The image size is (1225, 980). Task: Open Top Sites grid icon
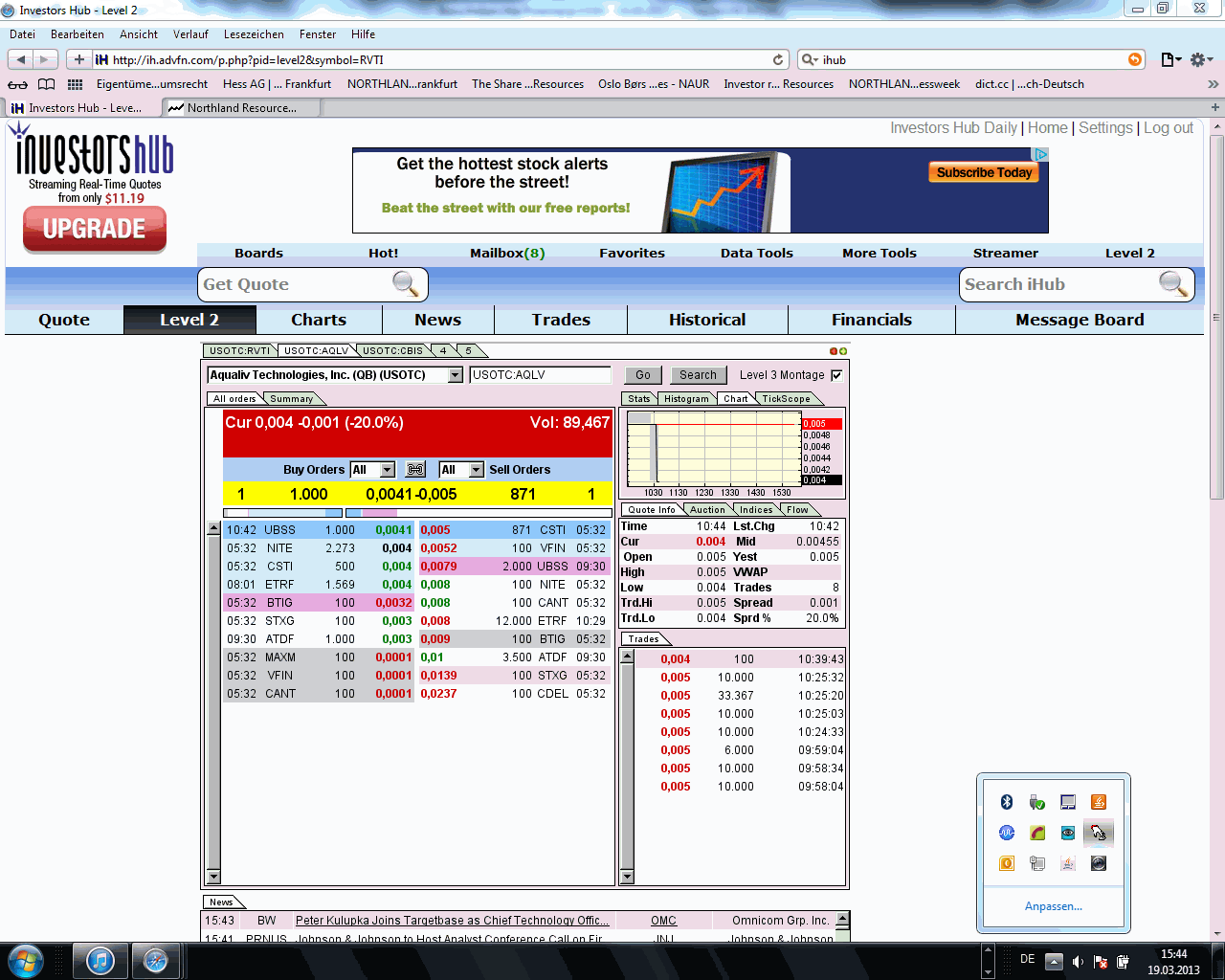(75, 84)
